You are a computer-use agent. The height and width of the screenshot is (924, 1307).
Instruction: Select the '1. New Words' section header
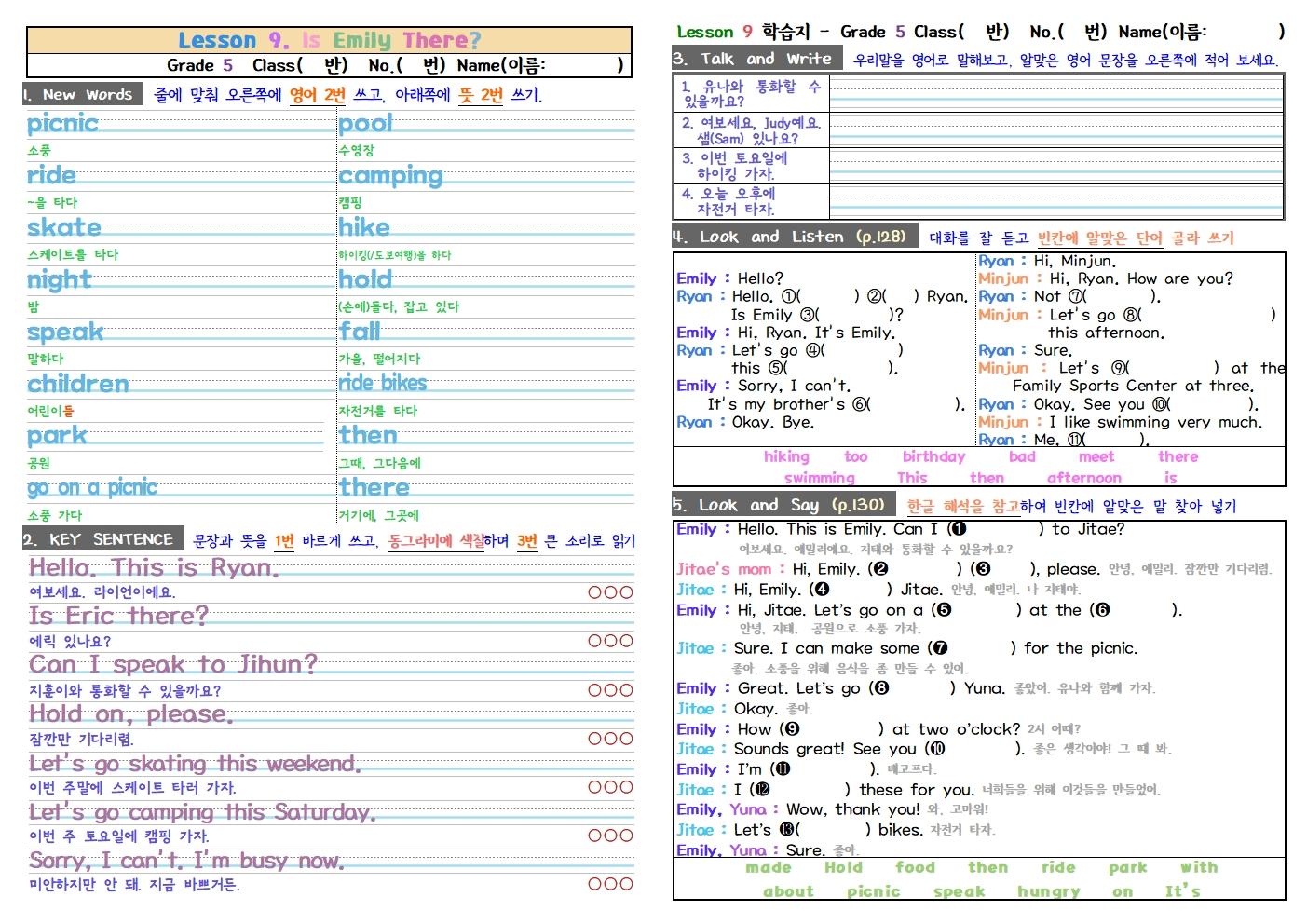(x=82, y=94)
